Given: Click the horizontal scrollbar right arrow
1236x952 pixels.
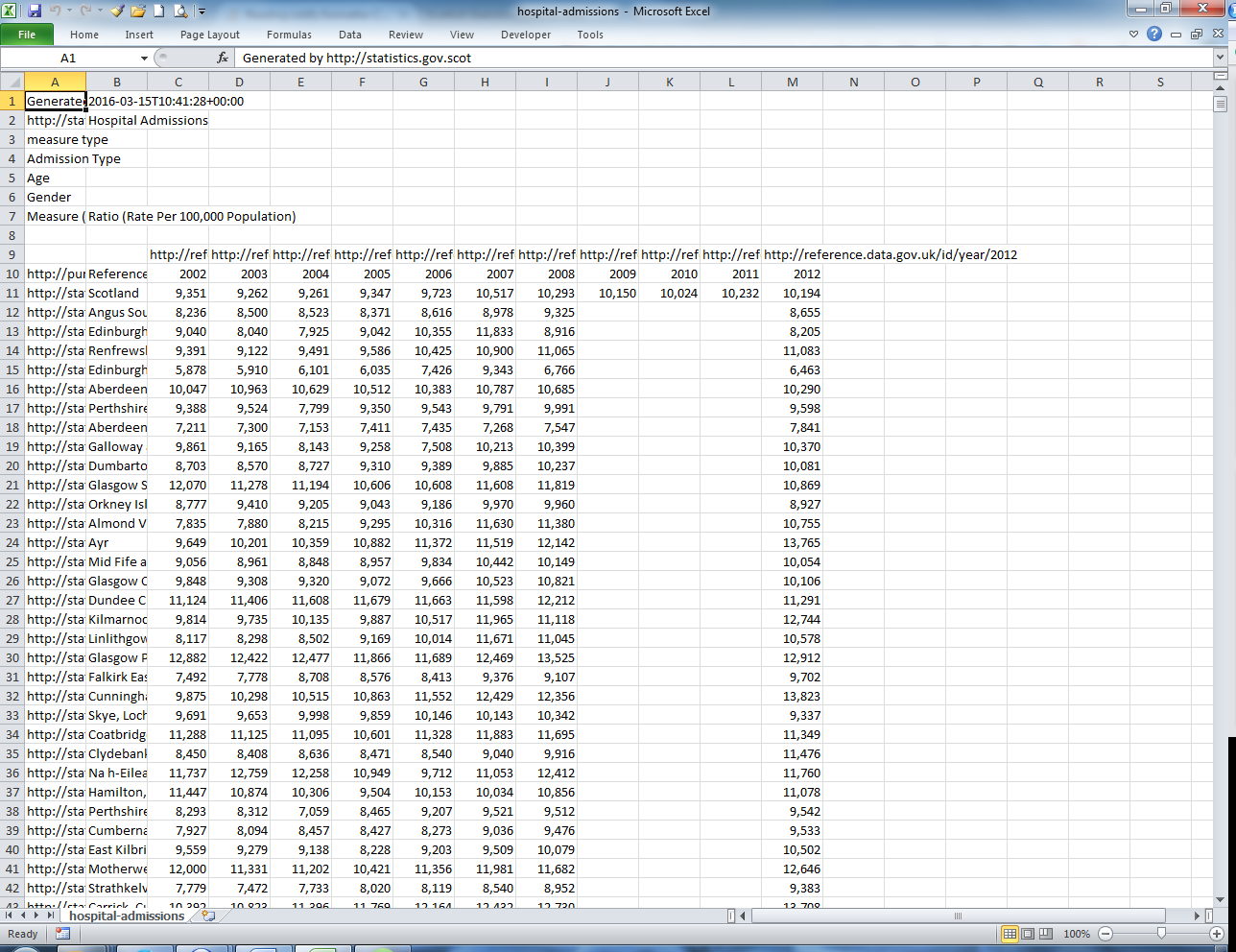Looking at the screenshot, I should [1196, 916].
